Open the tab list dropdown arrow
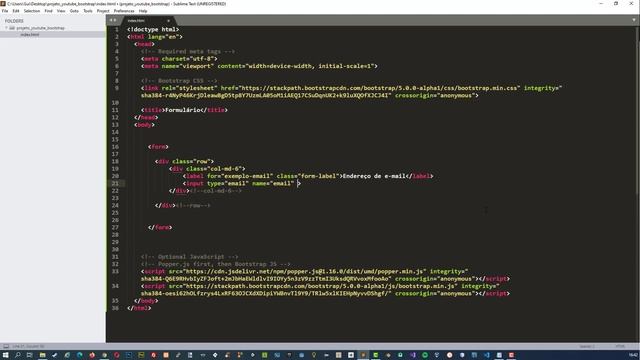The image size is (640, 360). [634, 20]
